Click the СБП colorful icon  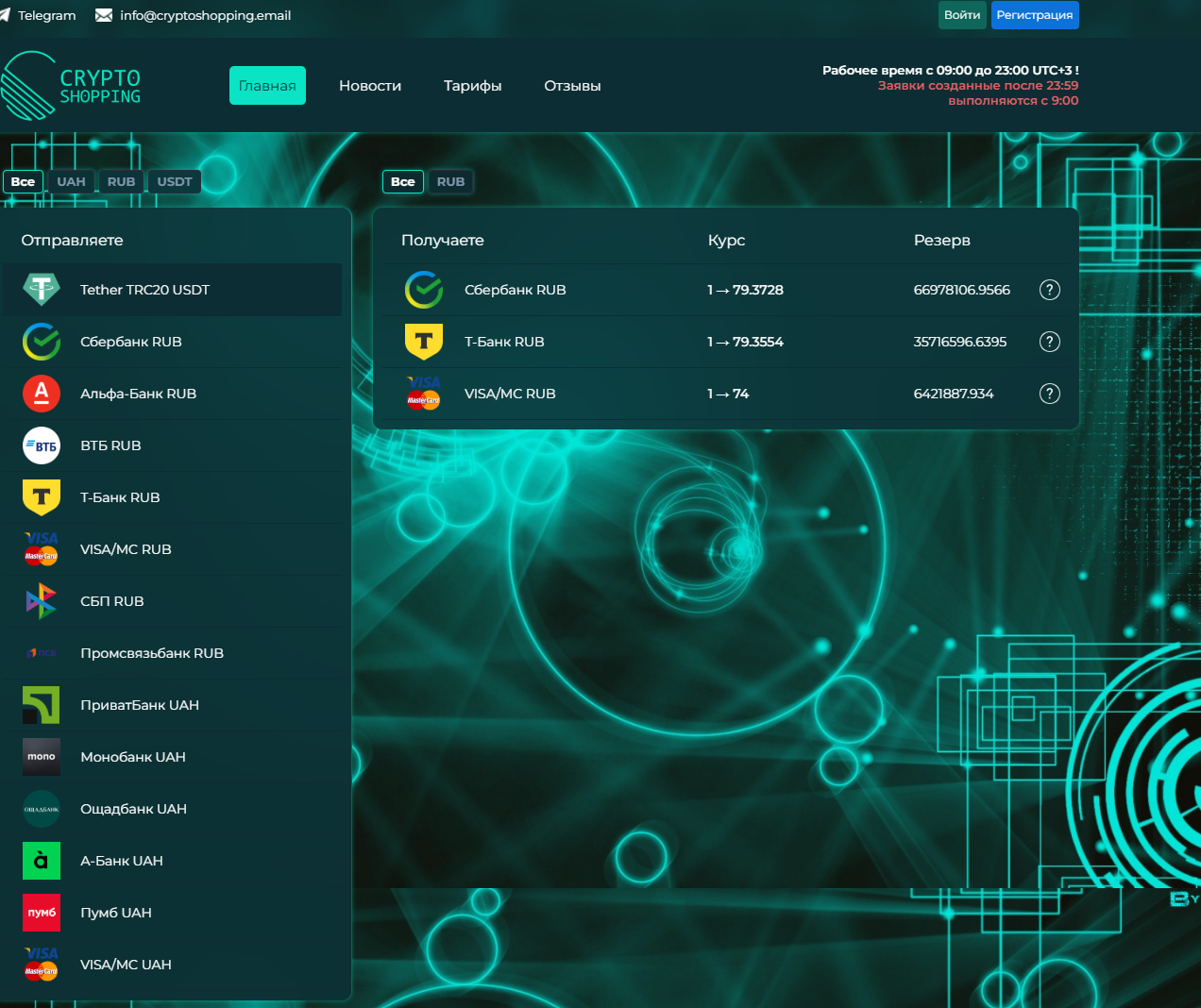coord(42,601)
